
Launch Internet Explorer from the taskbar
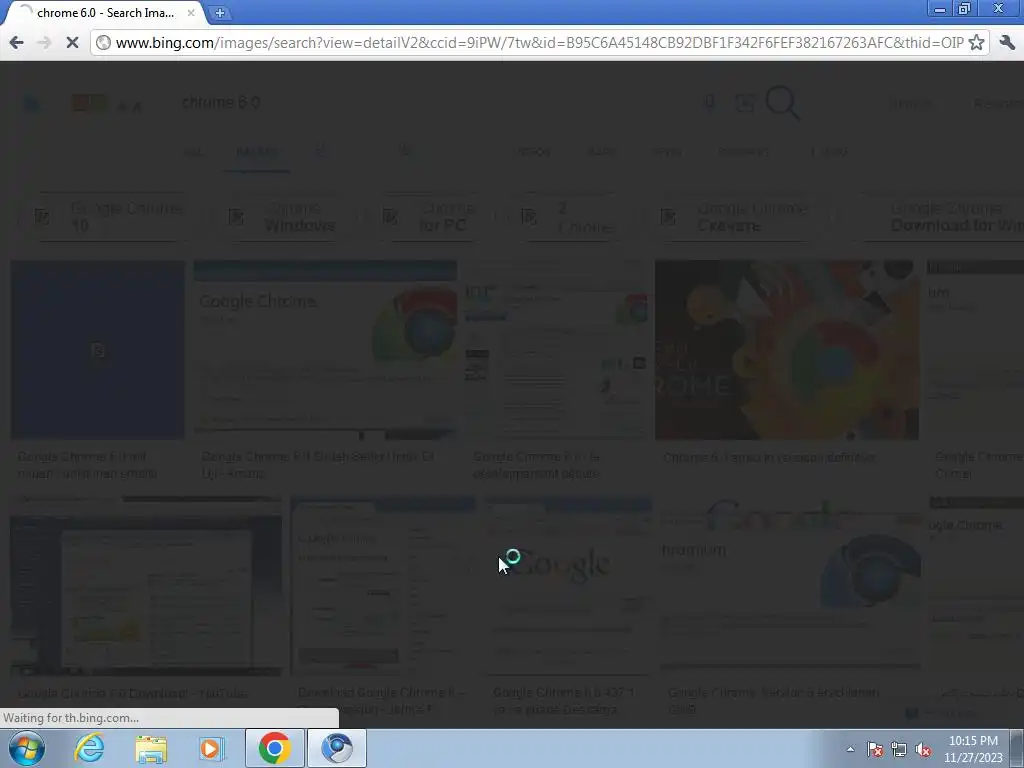(89, 748)
